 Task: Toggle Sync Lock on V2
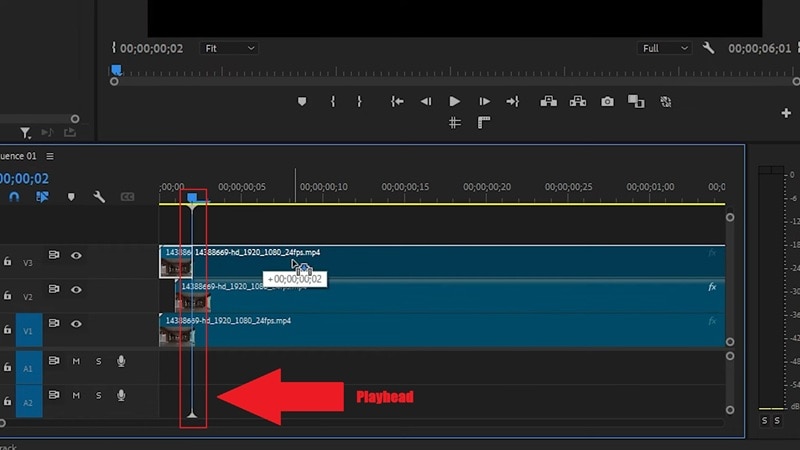click(54, 289)
